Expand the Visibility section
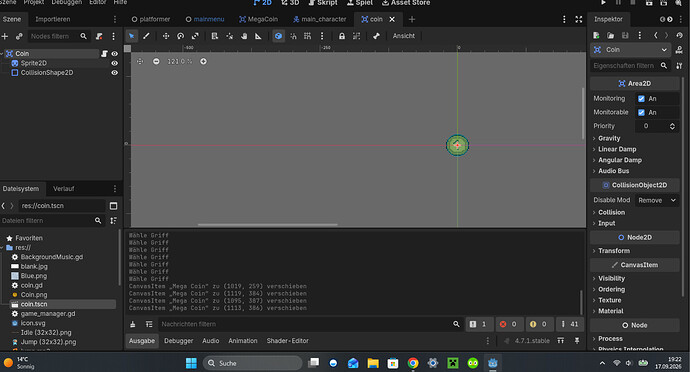Image resolution: width=690 pixels, height=372 pixels. point(611,279)
